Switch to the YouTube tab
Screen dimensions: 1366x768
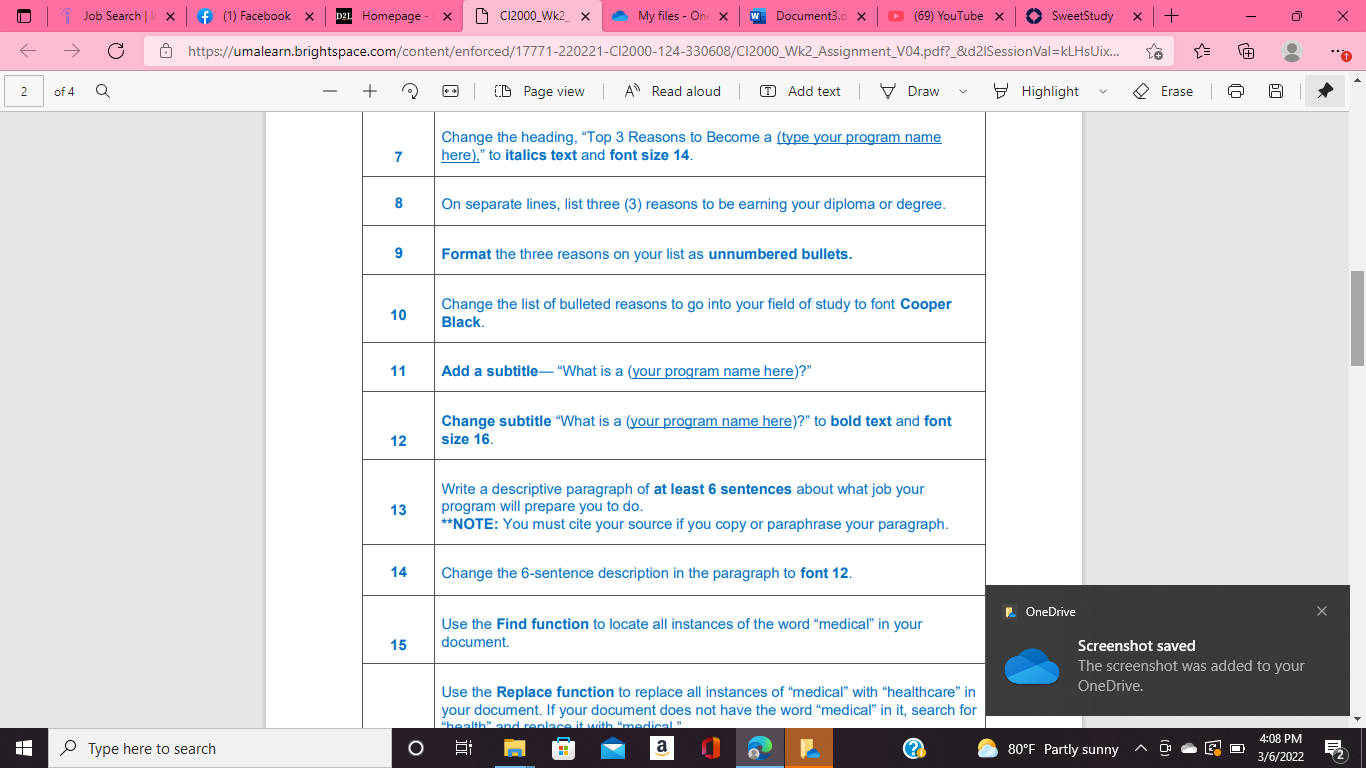[947, 16]
